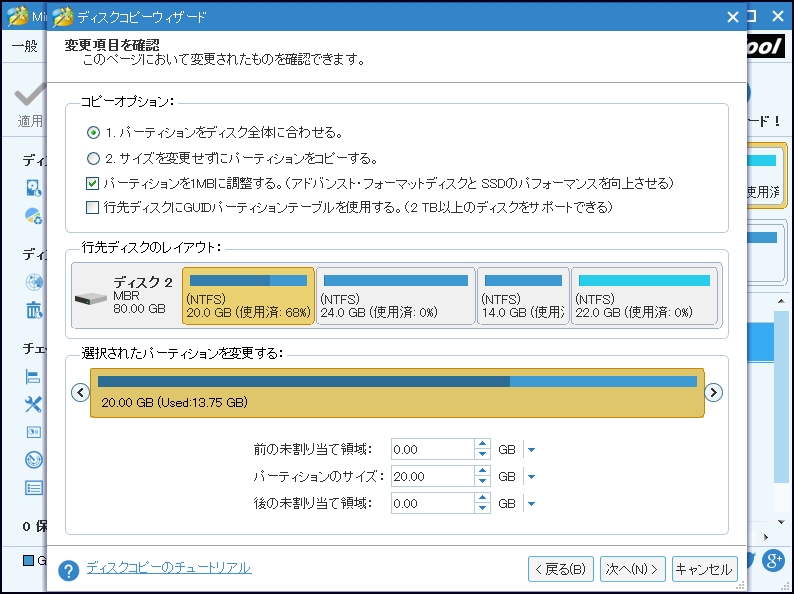Click the Cancel (キャンセル) button
Screen dimensions: 794x594
pos(704,569)
